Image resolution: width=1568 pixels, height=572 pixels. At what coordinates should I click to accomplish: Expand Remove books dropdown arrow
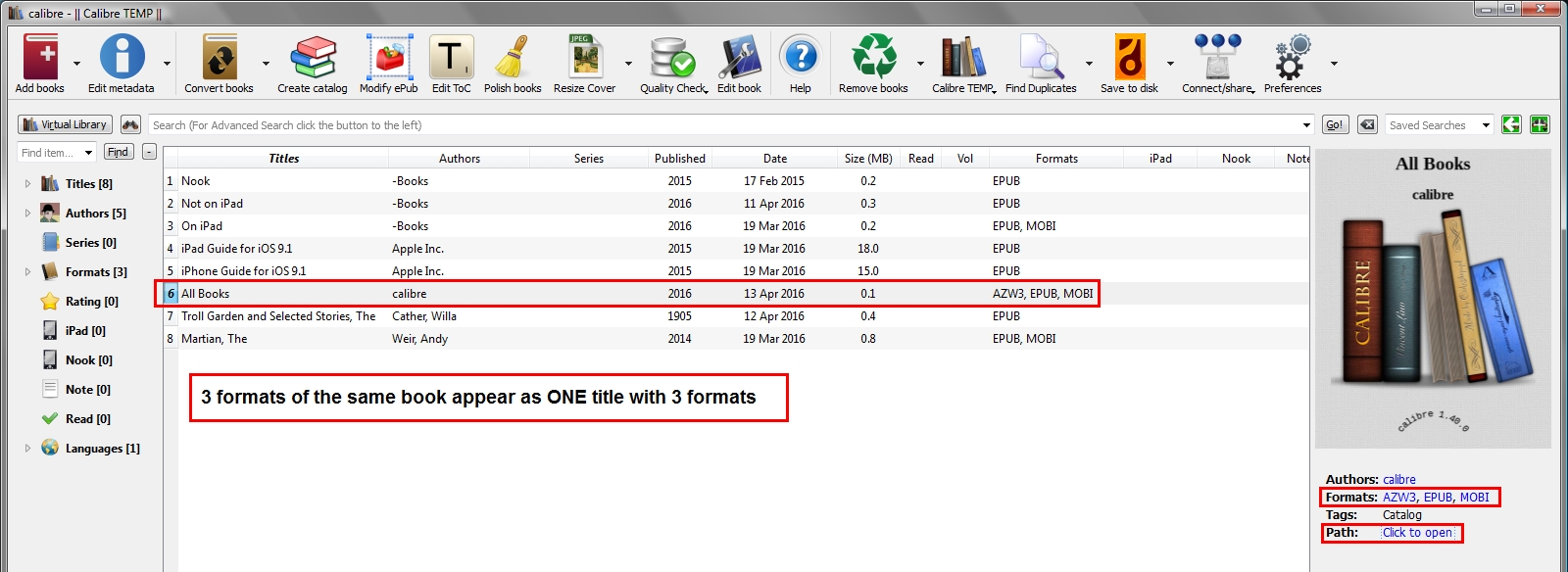point(920,64)
